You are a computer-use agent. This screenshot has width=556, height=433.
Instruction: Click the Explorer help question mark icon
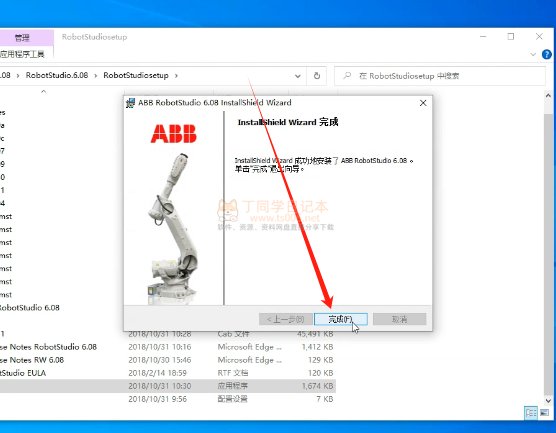(546, 54)
